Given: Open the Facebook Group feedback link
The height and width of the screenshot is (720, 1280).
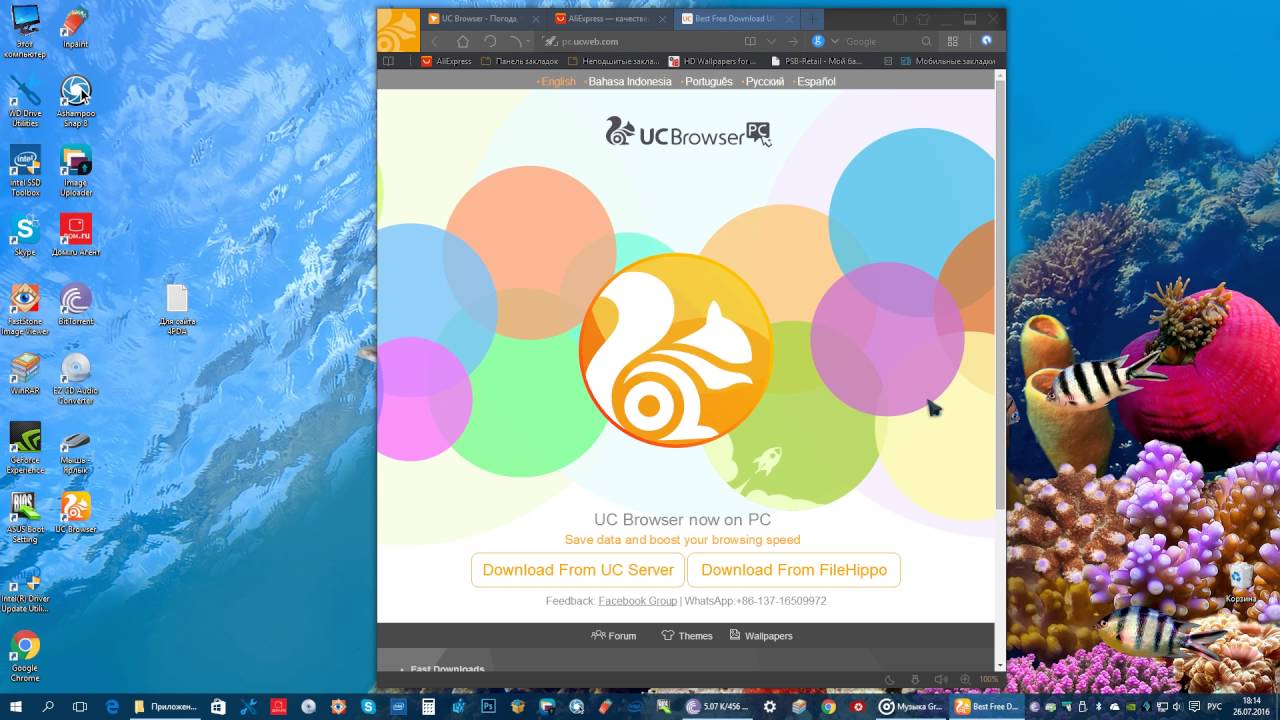Looking at the screenshot, I should (x=637, y=601).
